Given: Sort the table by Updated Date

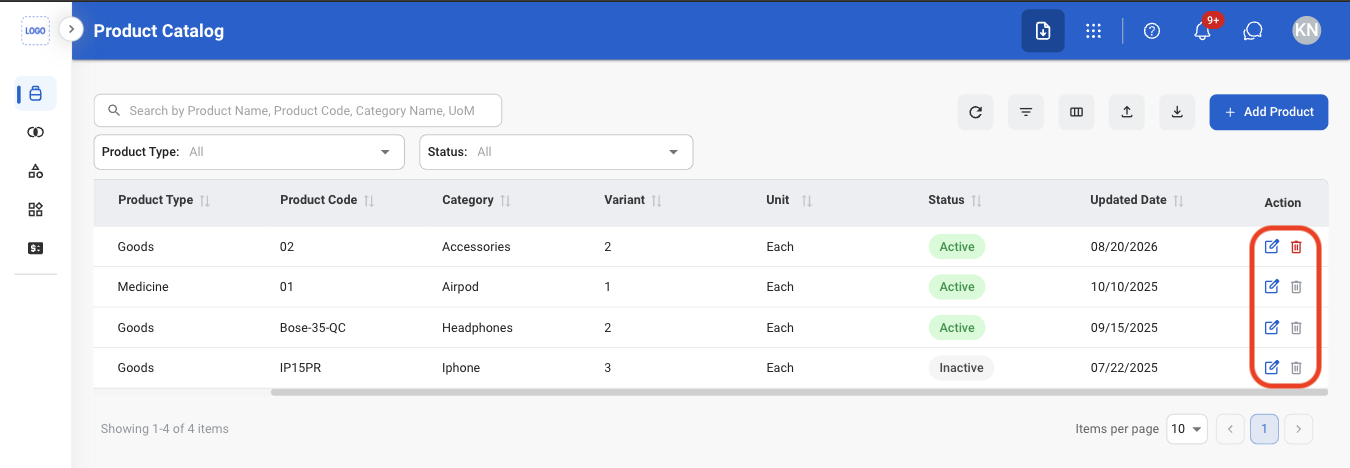Looking at the screenshot, I should (x=1179, y=201).
